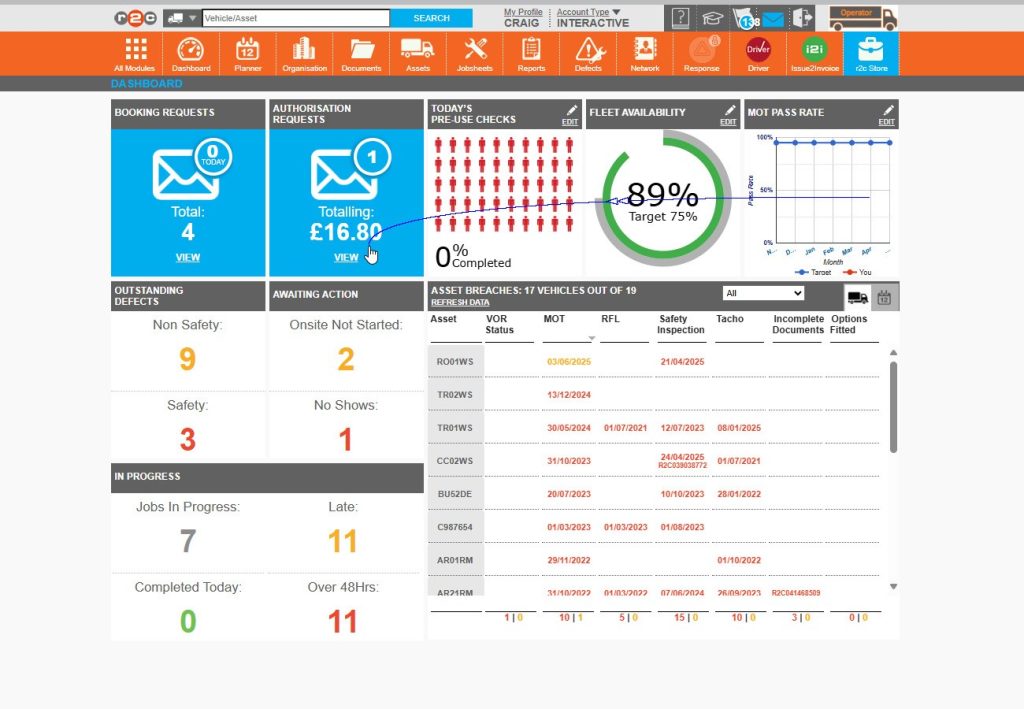
Task: Open the Defects module
Action: tap(588, 54)
